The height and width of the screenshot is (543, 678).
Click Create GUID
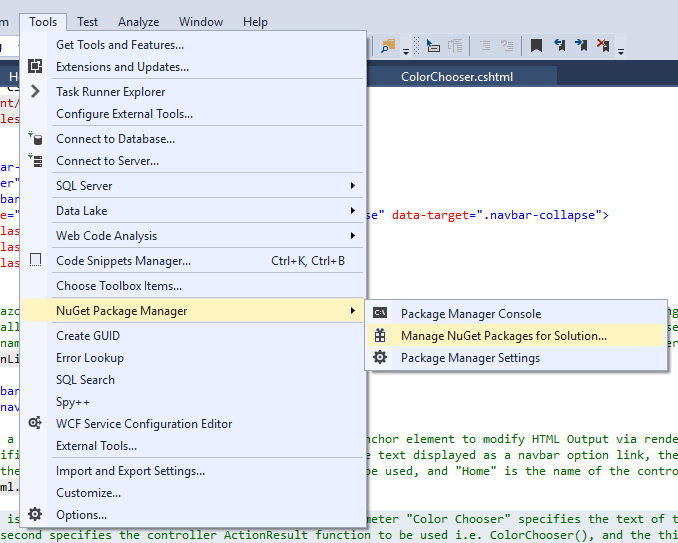tap(192, 335)
